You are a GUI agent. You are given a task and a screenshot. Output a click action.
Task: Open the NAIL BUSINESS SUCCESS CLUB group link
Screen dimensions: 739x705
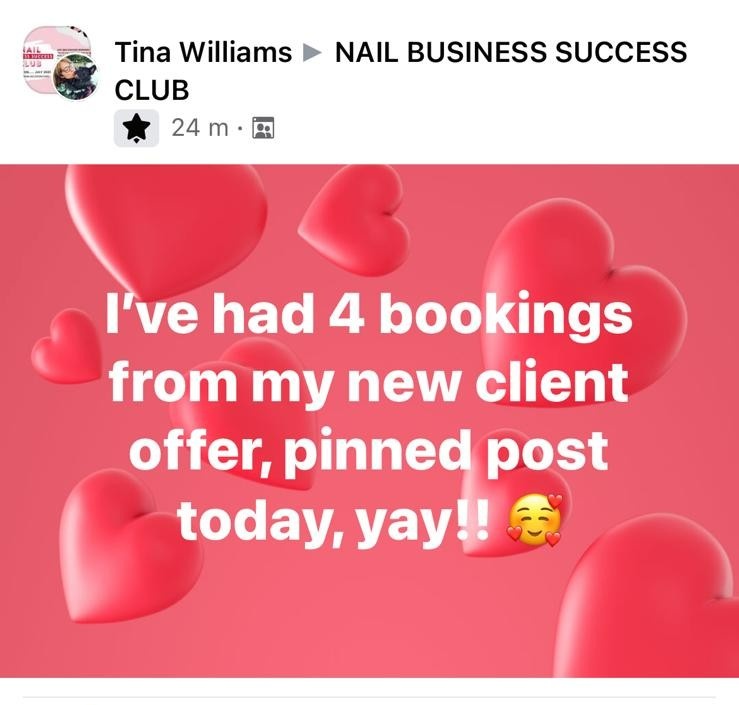click(x=401, y=71)
